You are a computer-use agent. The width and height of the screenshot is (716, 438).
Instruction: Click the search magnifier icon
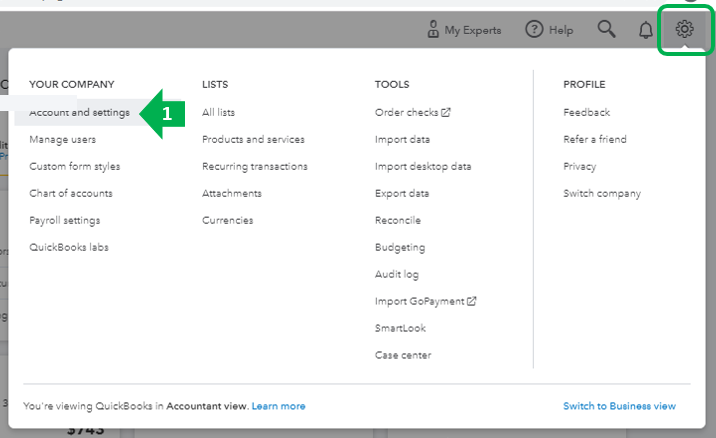(x=606, y=29)
